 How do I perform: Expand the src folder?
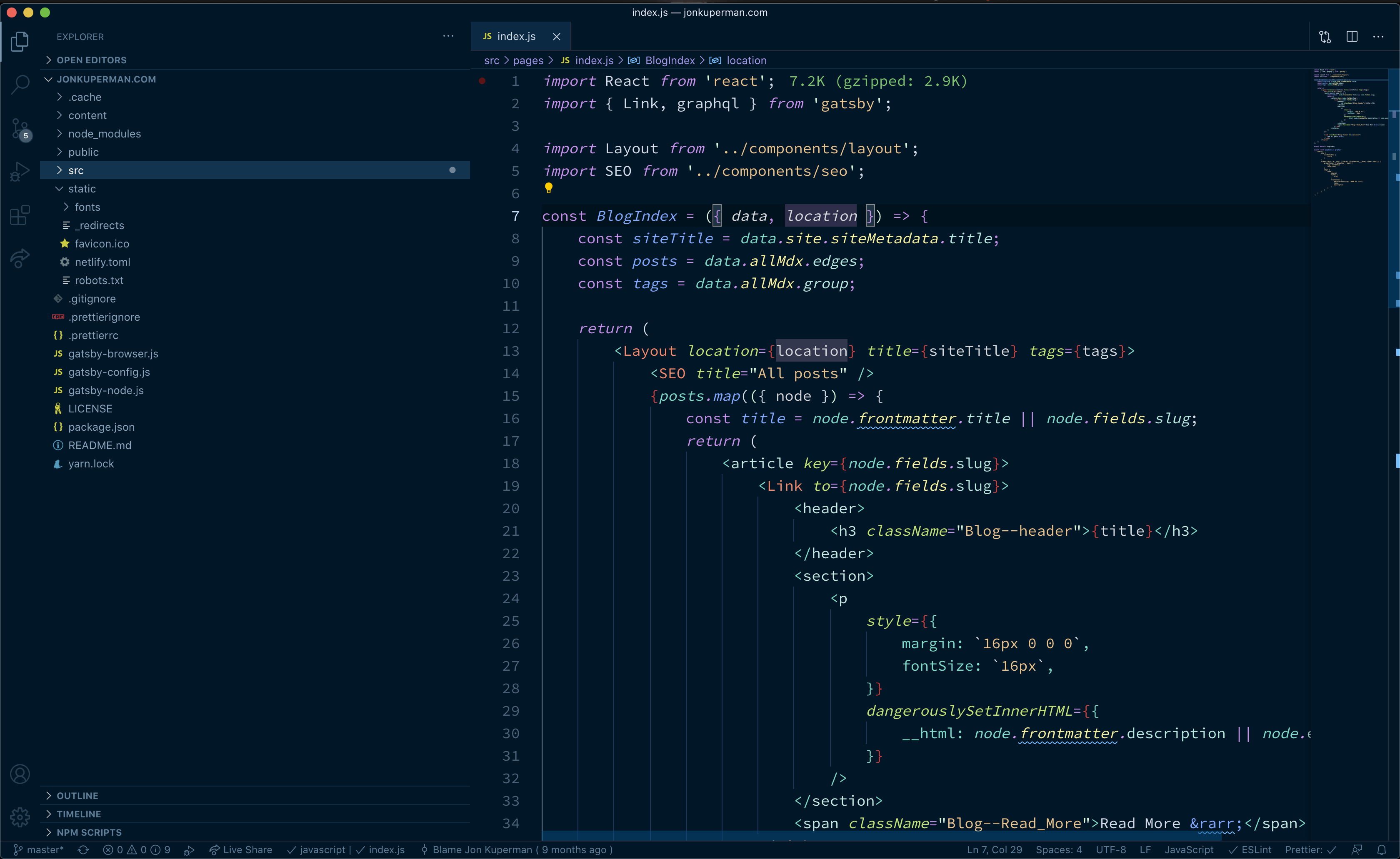tap(255, 170)
